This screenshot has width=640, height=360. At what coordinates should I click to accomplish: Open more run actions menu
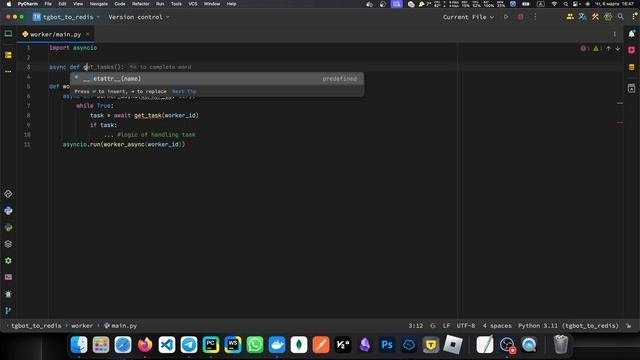(x=535, y=17)
